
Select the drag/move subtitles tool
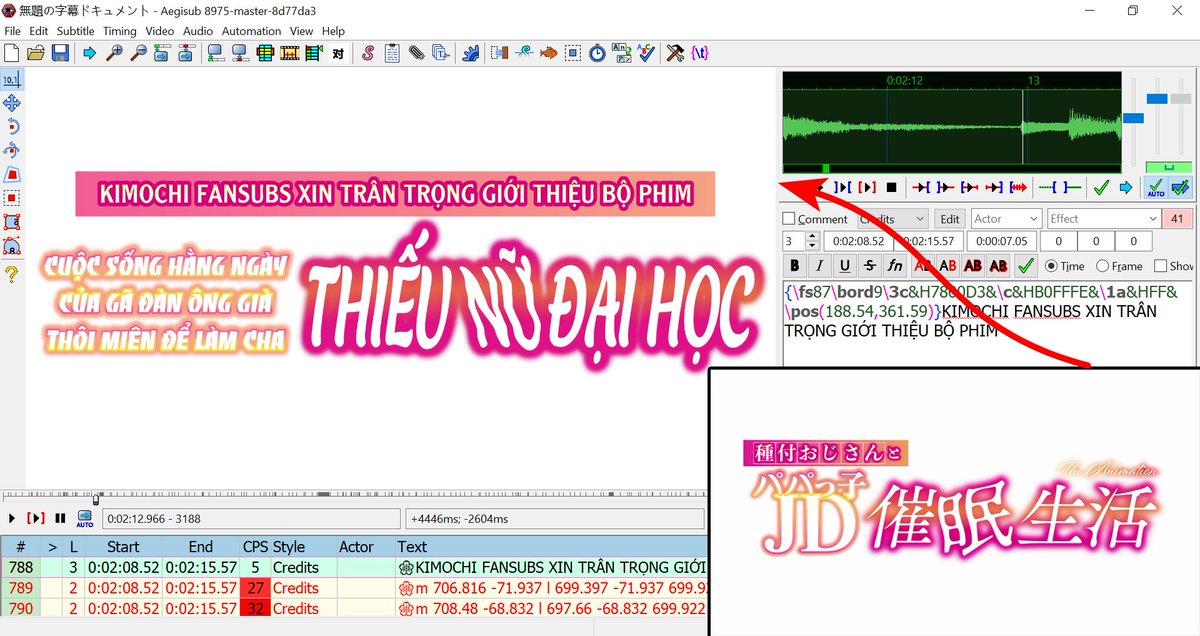pos(12,103)
